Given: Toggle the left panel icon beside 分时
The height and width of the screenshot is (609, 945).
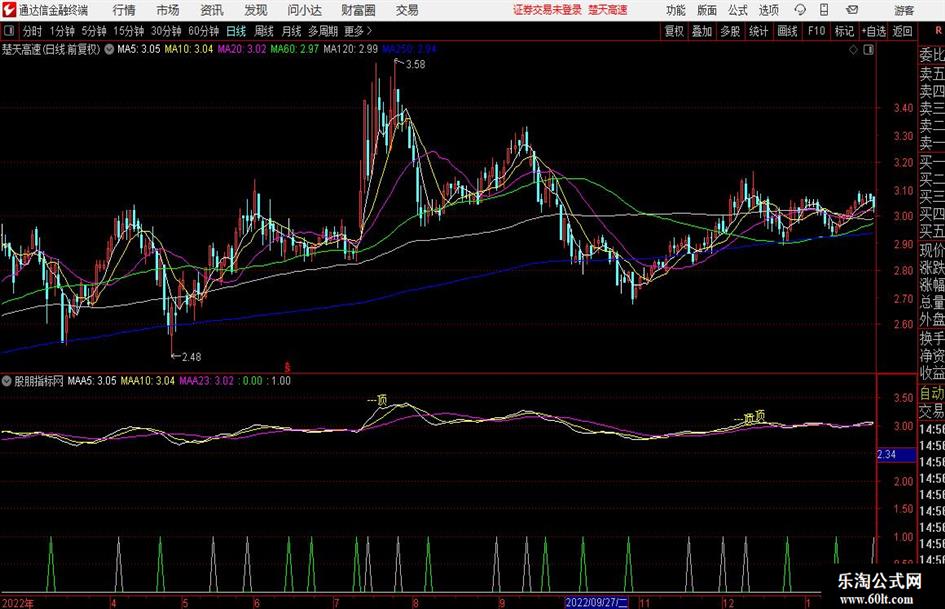Looking at the screenshot, I should coord(8,31).
